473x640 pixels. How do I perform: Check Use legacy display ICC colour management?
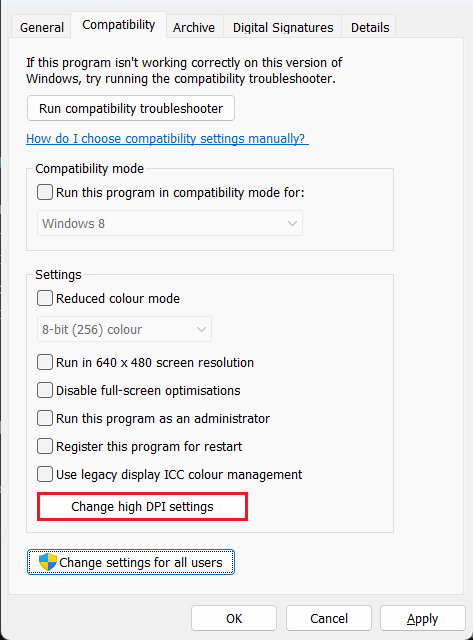[45, 474]
